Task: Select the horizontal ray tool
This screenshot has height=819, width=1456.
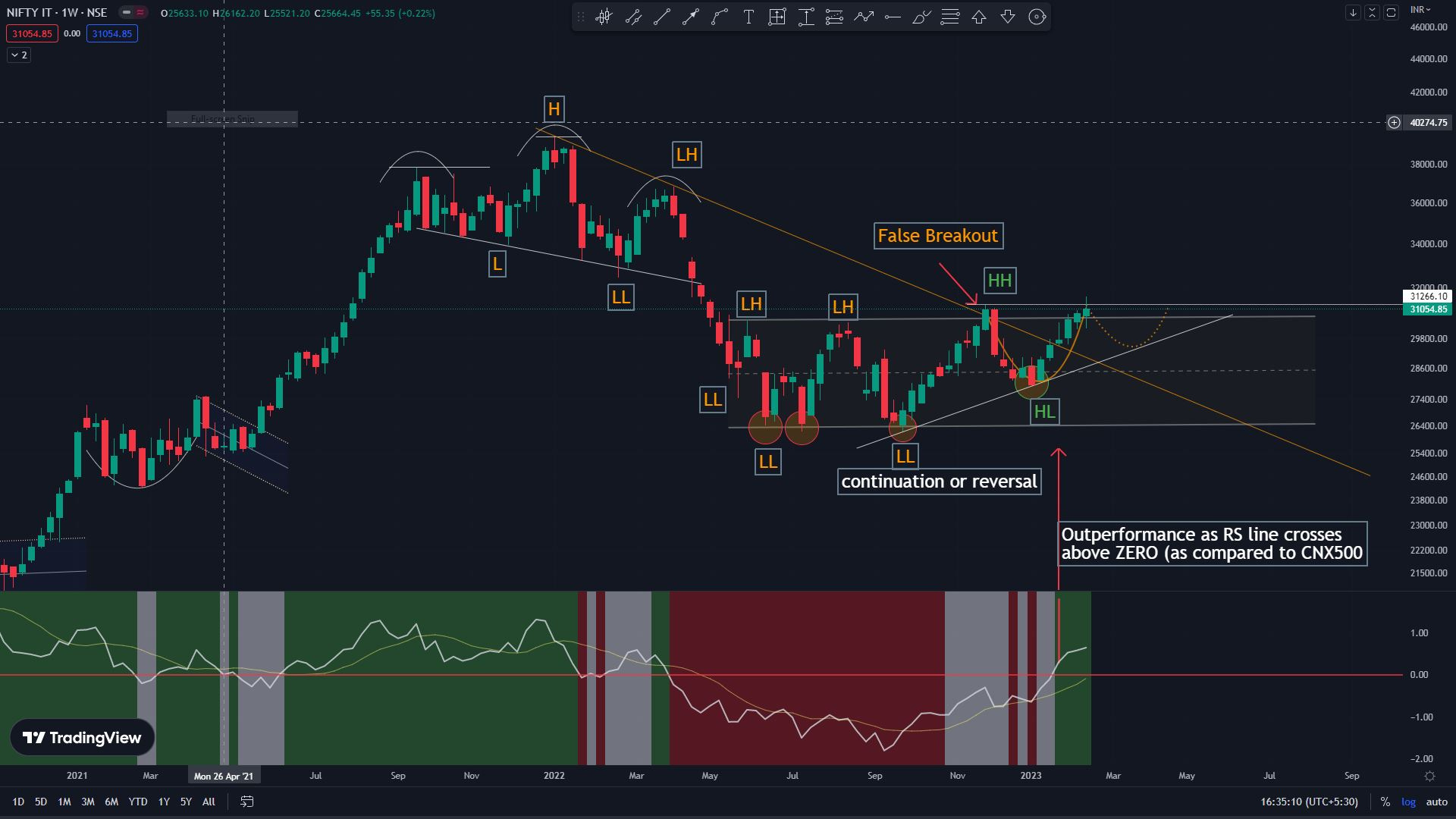Action: 893,17
